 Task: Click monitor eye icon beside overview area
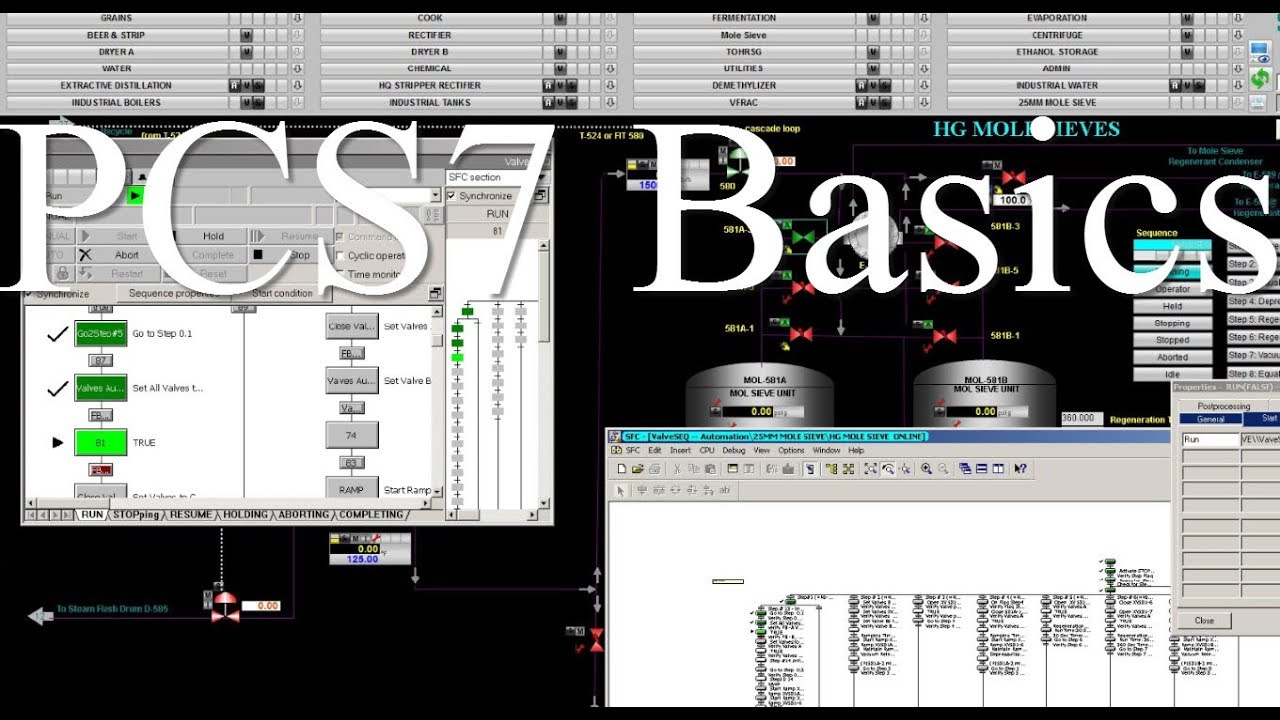(x=1260, y=52)
